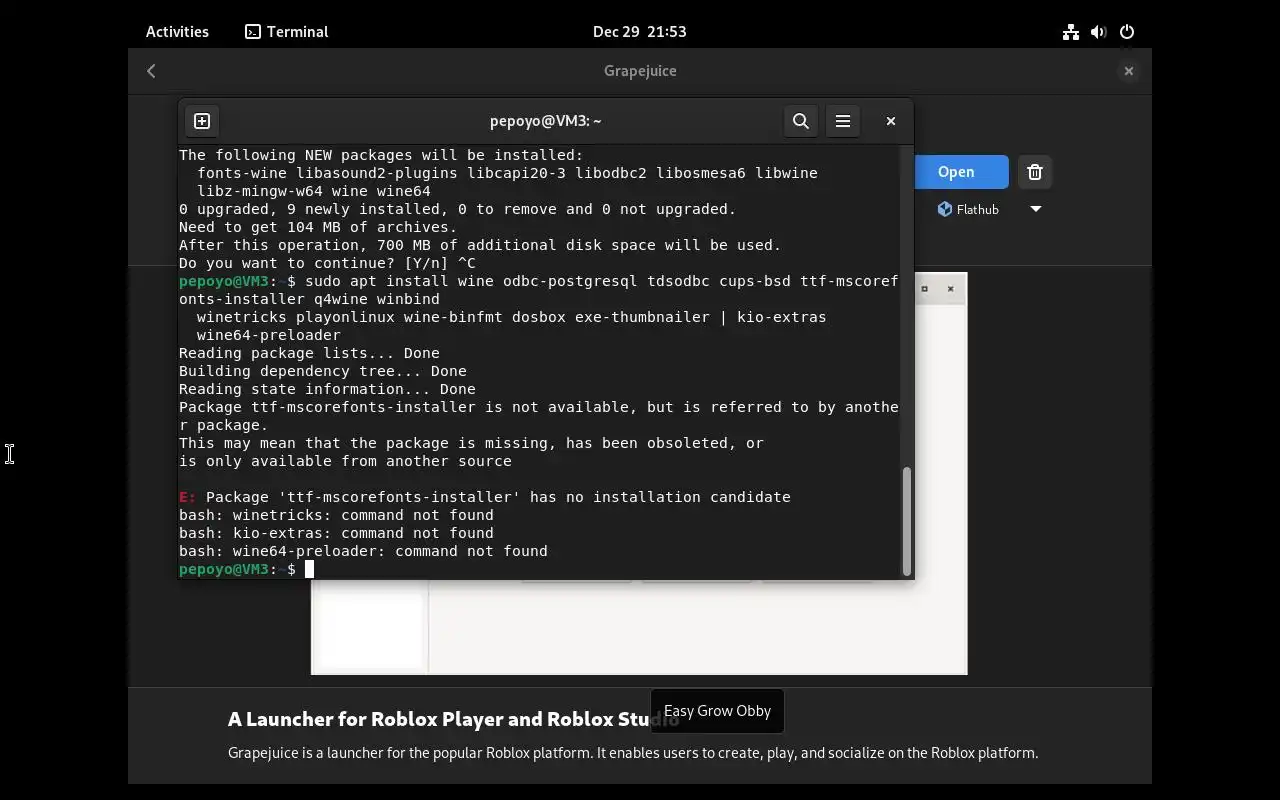The height and width of the screenshot is (800, 1280).
Task: Open terminal search with magnifier icon
Action: tap(801, 121)
